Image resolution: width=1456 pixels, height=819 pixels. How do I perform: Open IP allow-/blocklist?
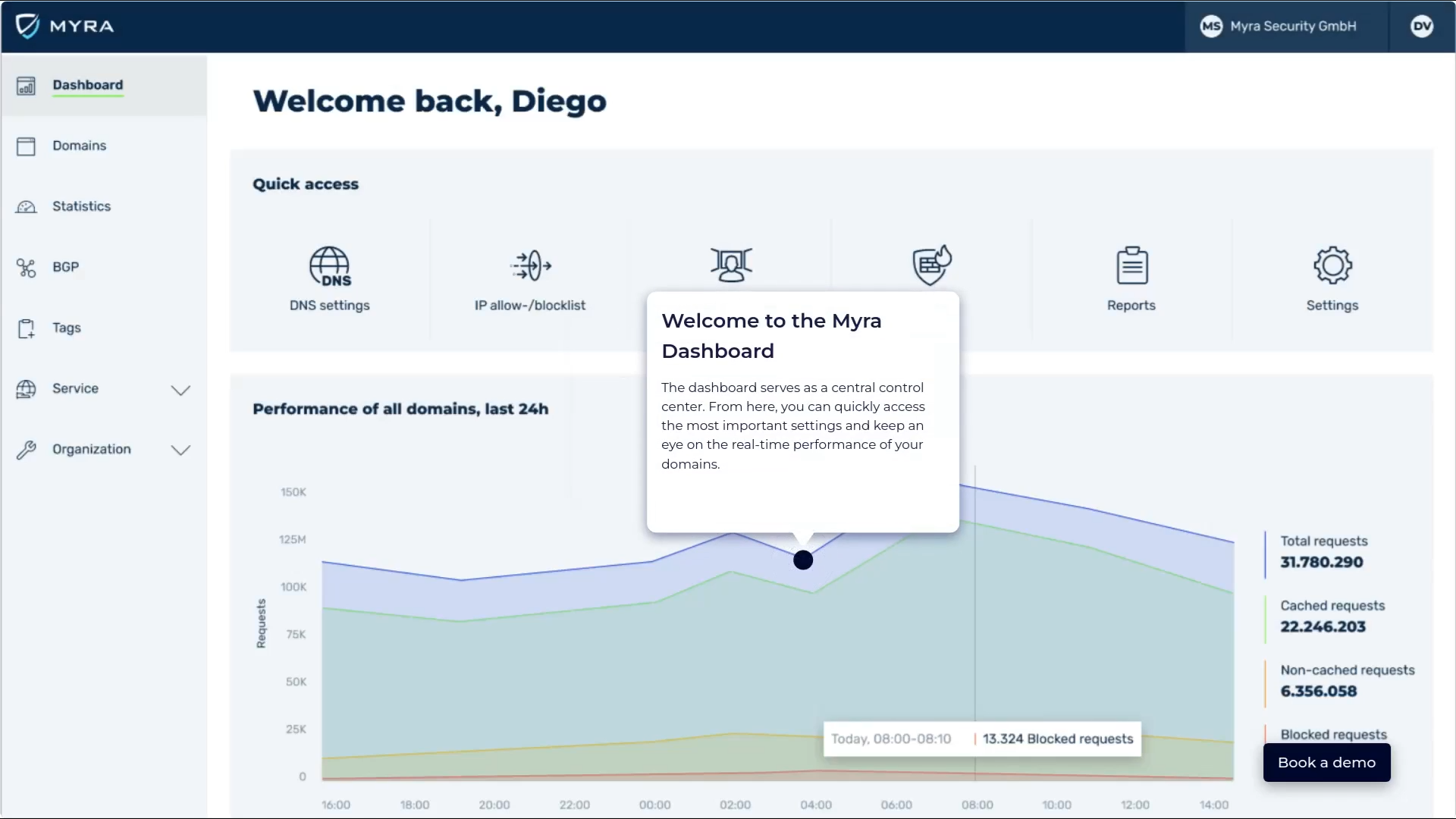[x=529, y=279]
